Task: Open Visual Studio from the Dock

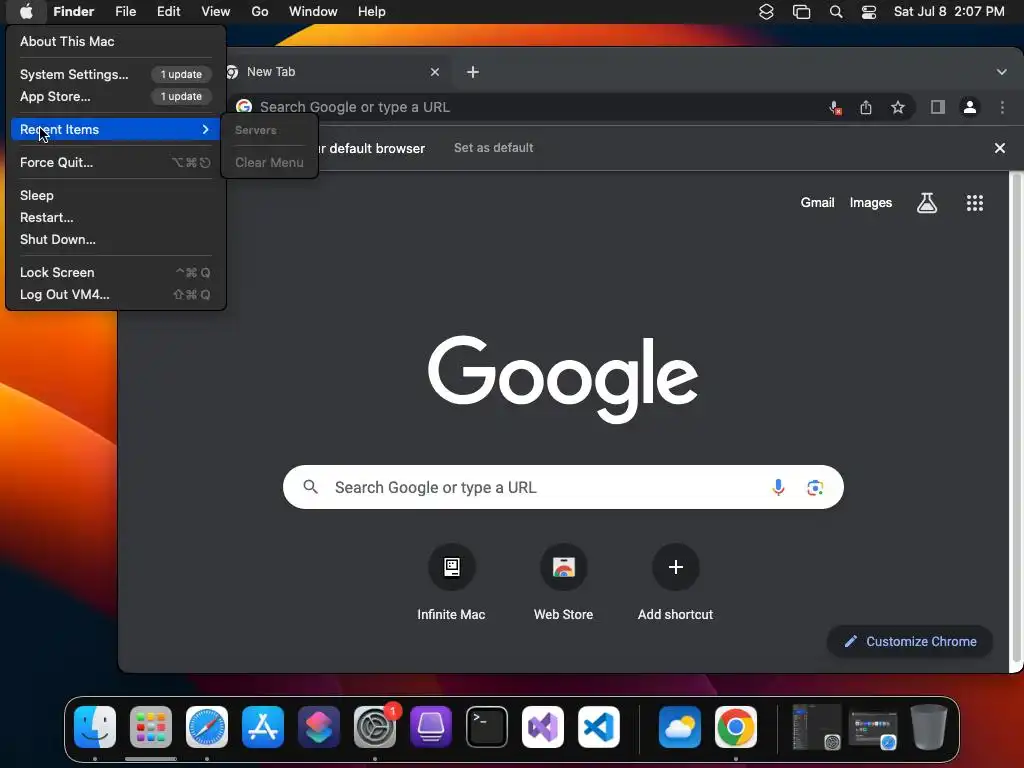Action: pyautogui.click(x=543, y=727)
